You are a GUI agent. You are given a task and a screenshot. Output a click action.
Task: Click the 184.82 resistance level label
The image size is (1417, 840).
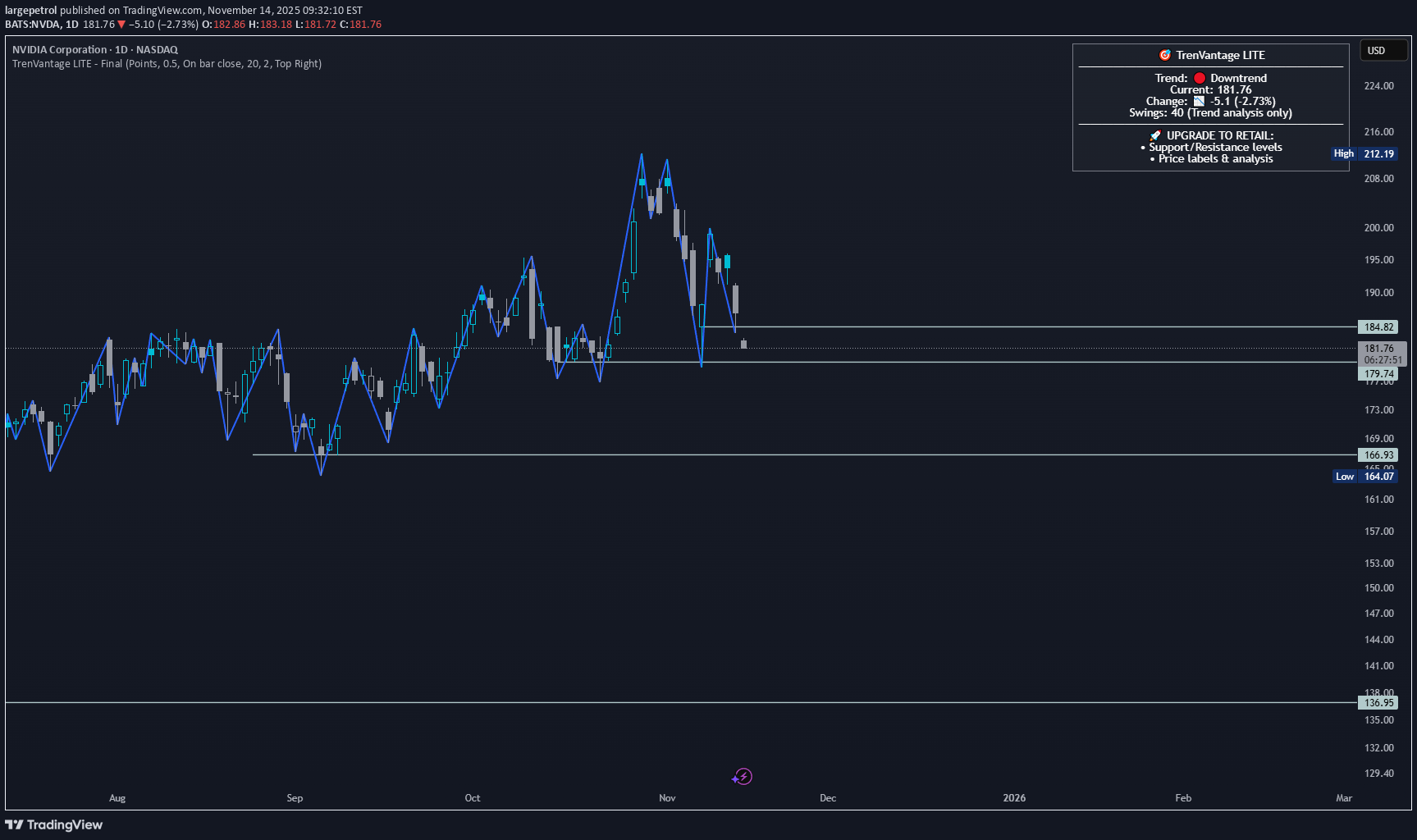coord(1378,326)
